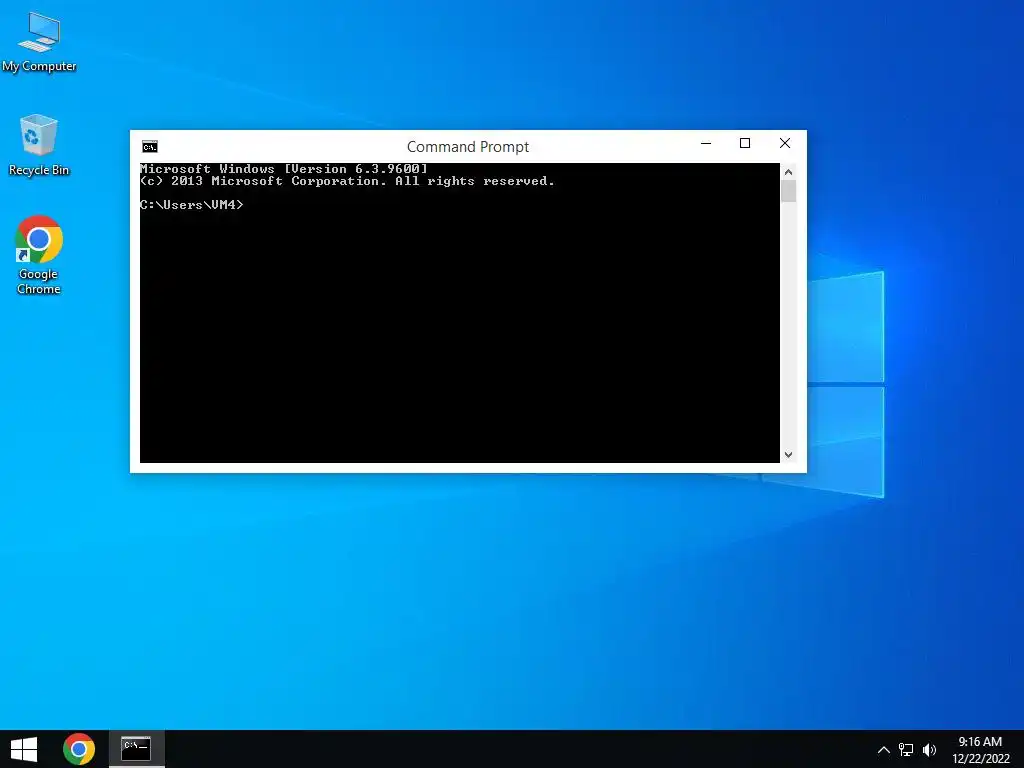1024x768 pixels.
Task: Show hidden system tray icons
Action: pyautogui.click(x=884, y=750)
